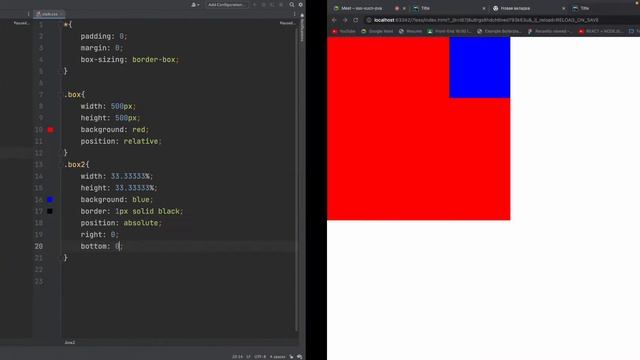
Task: Click the site info icon in address bar
Action: tap(369, 20)
